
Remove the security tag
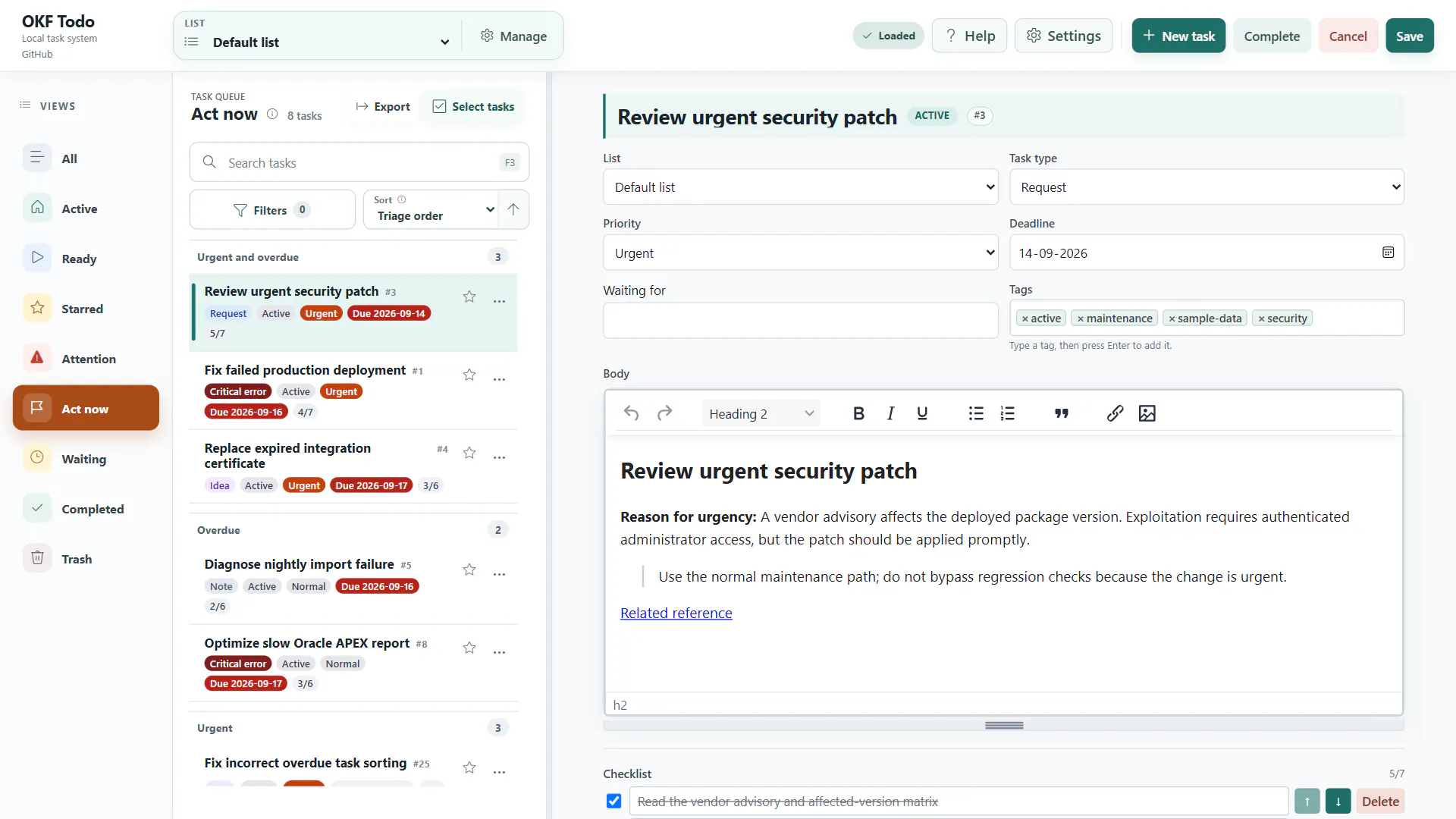pos(1261,318)
